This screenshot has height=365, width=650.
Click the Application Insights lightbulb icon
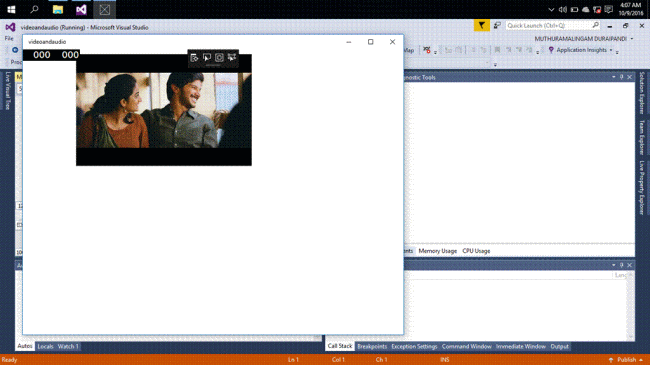click(551, 50)
